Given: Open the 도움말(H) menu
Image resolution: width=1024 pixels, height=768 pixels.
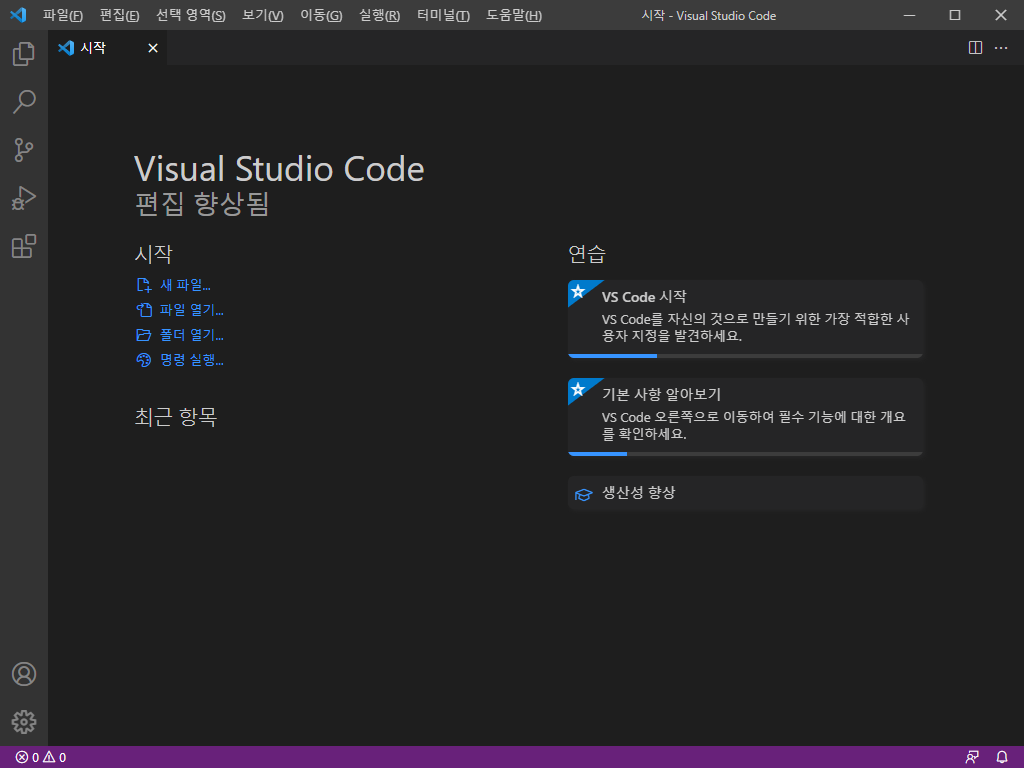Looking at the screenshot, I should pos(514,15).
